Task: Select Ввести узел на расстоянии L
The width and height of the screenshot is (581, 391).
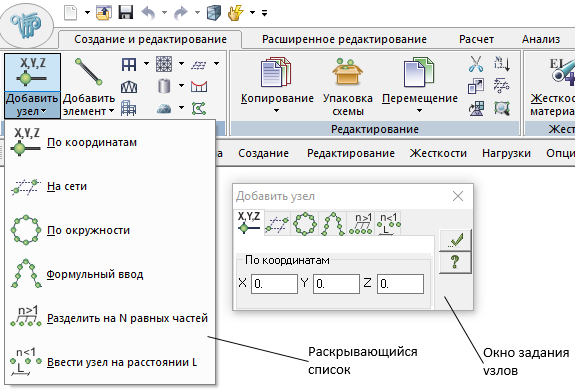Action: pos(110,362)
